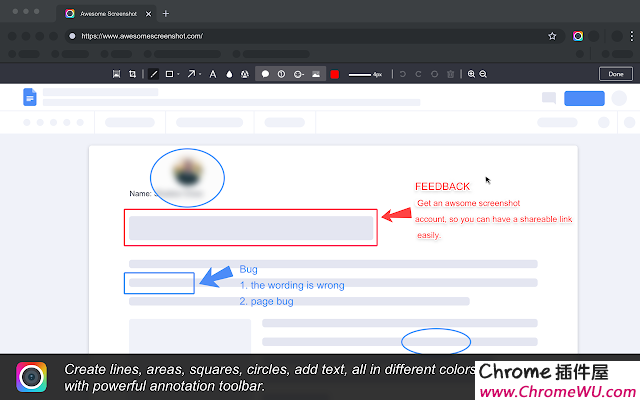Select the line drawing tool
This screenshot has width=640, height=400.
click(x=153, y=74)
